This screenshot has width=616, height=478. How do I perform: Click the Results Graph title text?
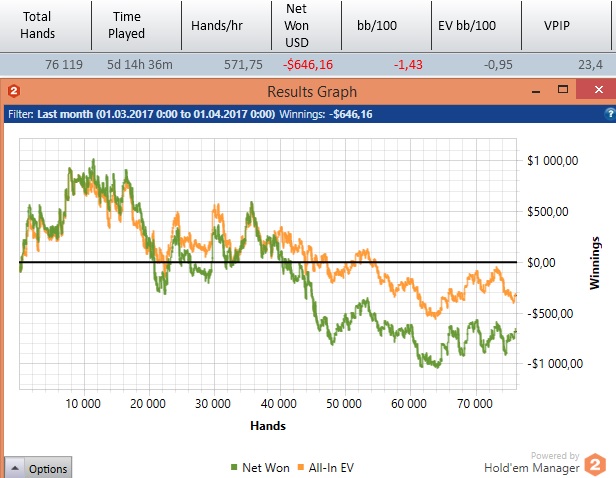[312, 92]
